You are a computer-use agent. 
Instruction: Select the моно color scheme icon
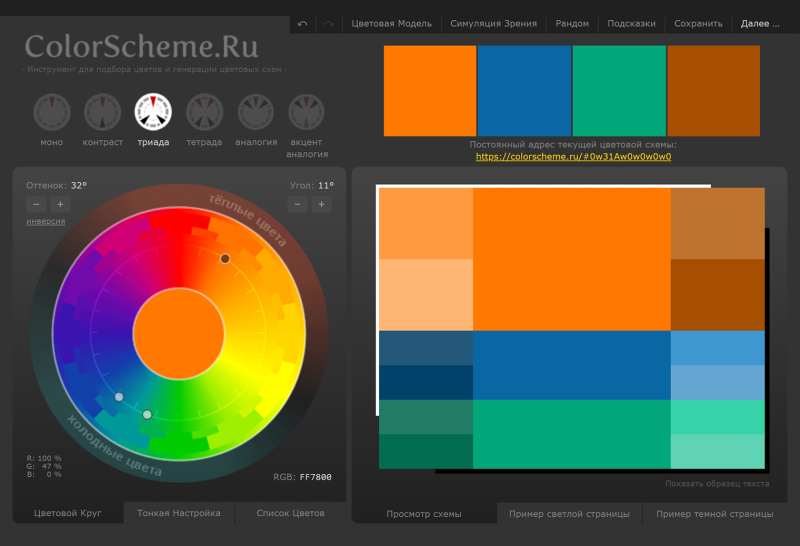[52, 112]
